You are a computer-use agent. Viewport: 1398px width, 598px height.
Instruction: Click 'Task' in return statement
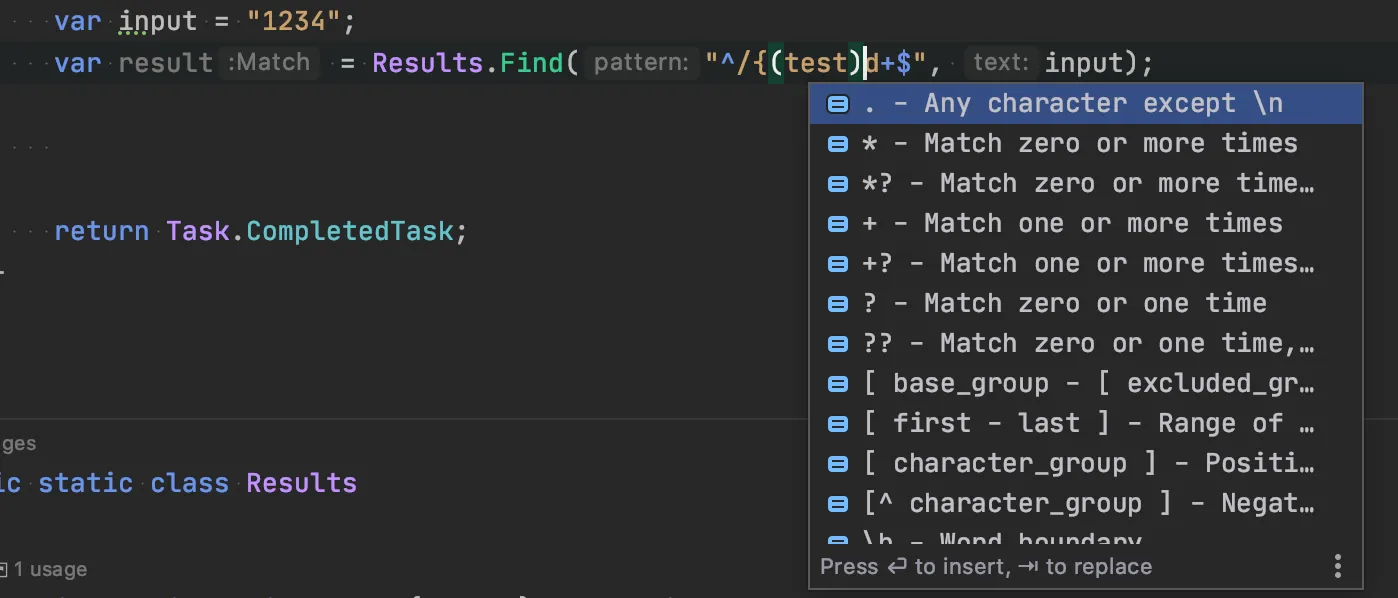pyautogui.click(x=198, y=231)
